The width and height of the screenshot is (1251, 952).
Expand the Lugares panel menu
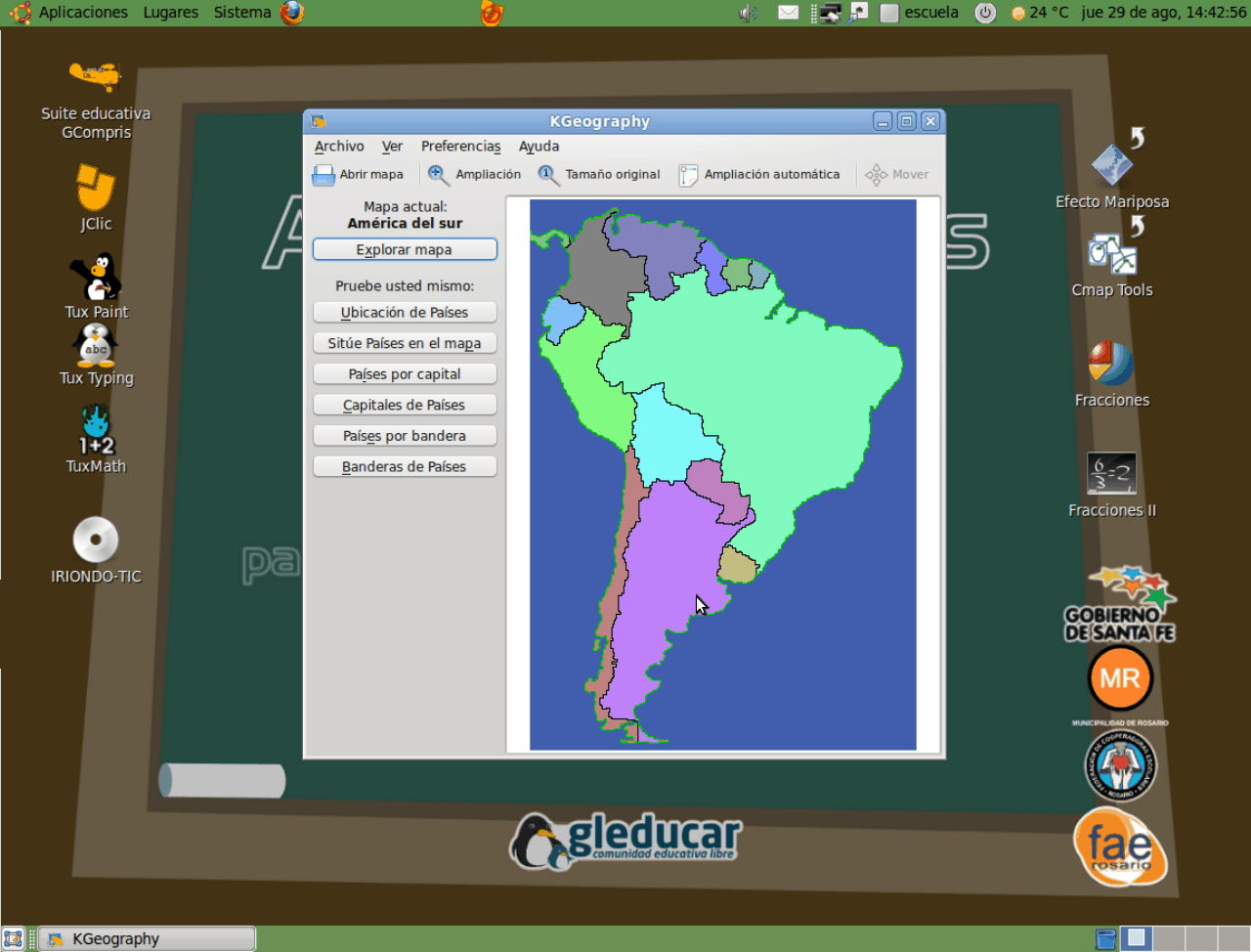coord(170,13)
